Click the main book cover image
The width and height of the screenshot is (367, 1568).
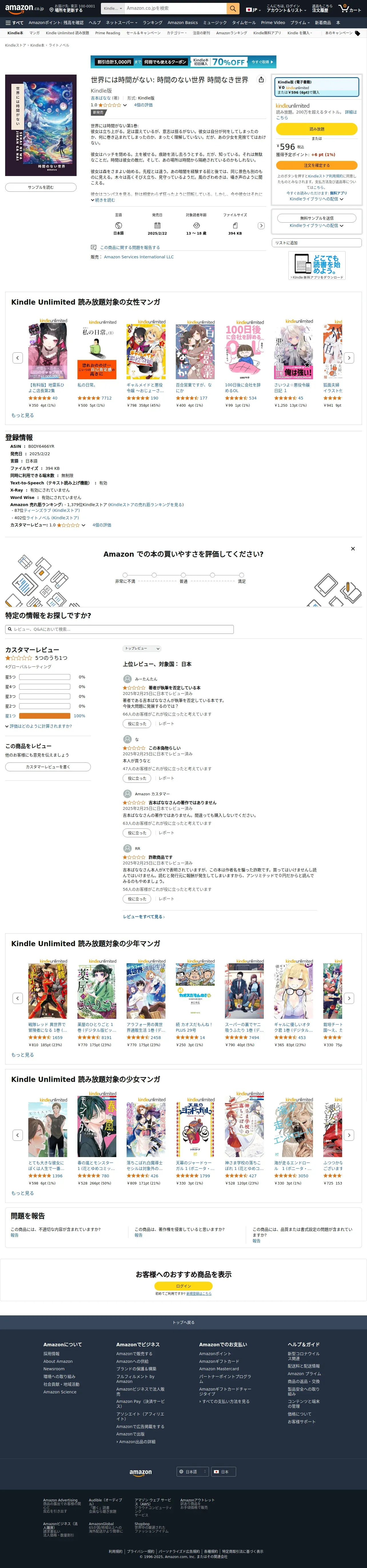coord(41,125)
